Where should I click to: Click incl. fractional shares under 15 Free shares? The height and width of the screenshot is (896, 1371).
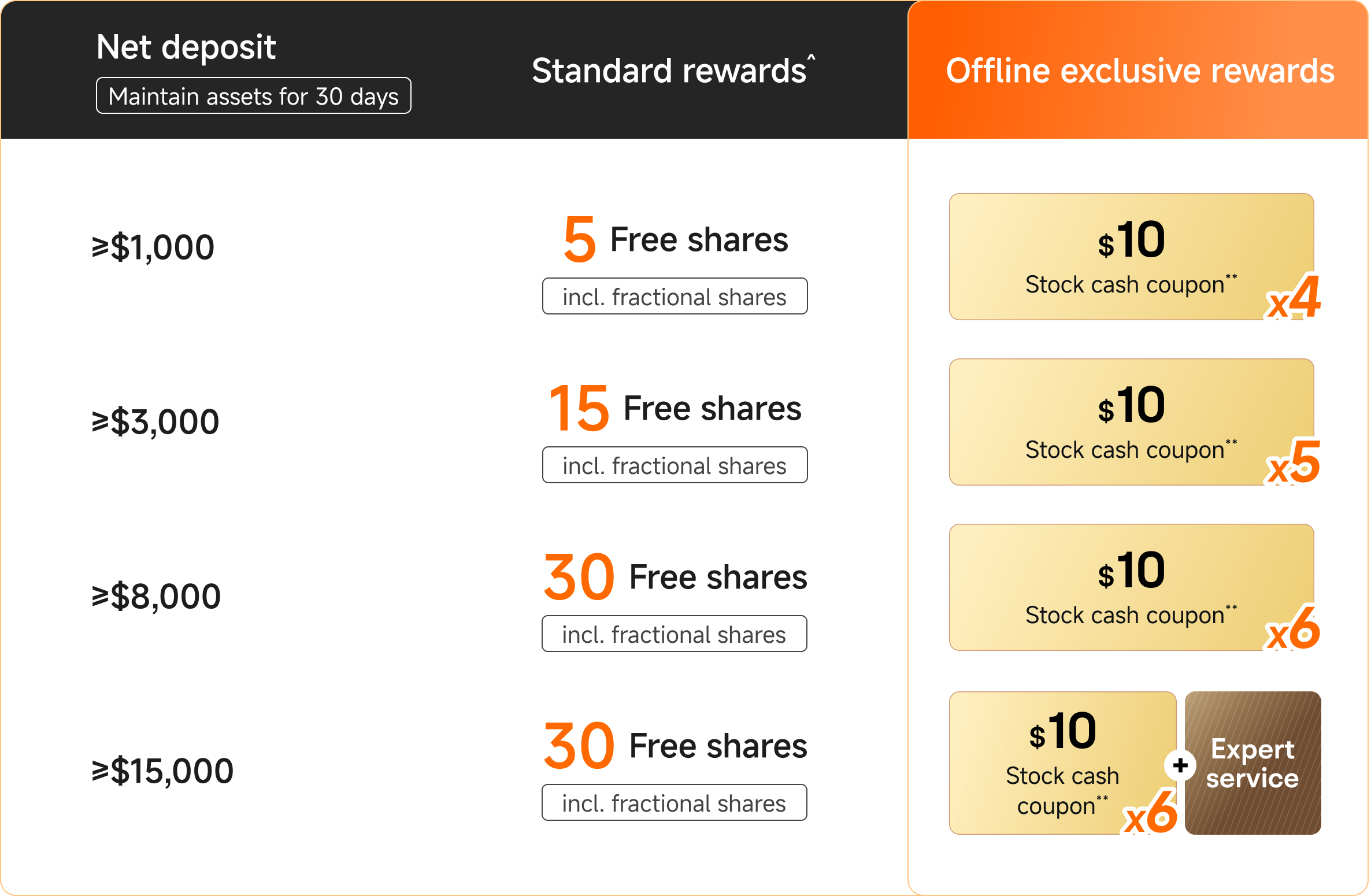(x=675, y=465)
